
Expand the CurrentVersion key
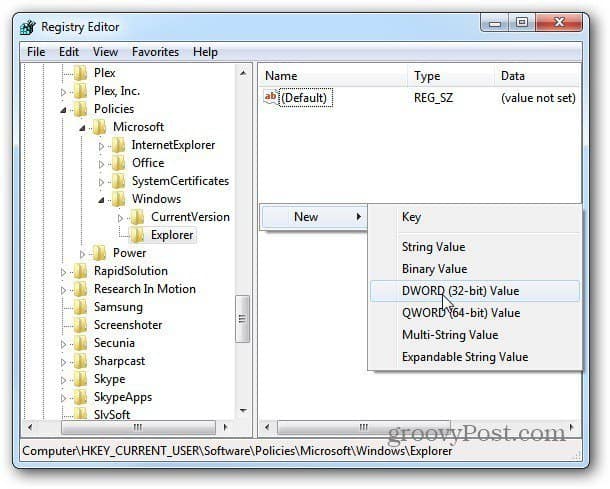[120, 218]
